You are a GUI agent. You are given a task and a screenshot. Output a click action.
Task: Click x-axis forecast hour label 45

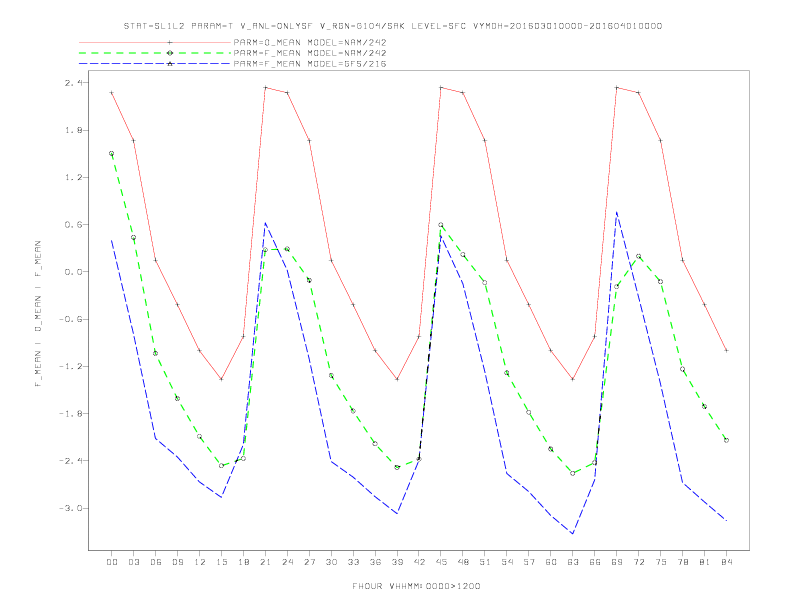441,562
